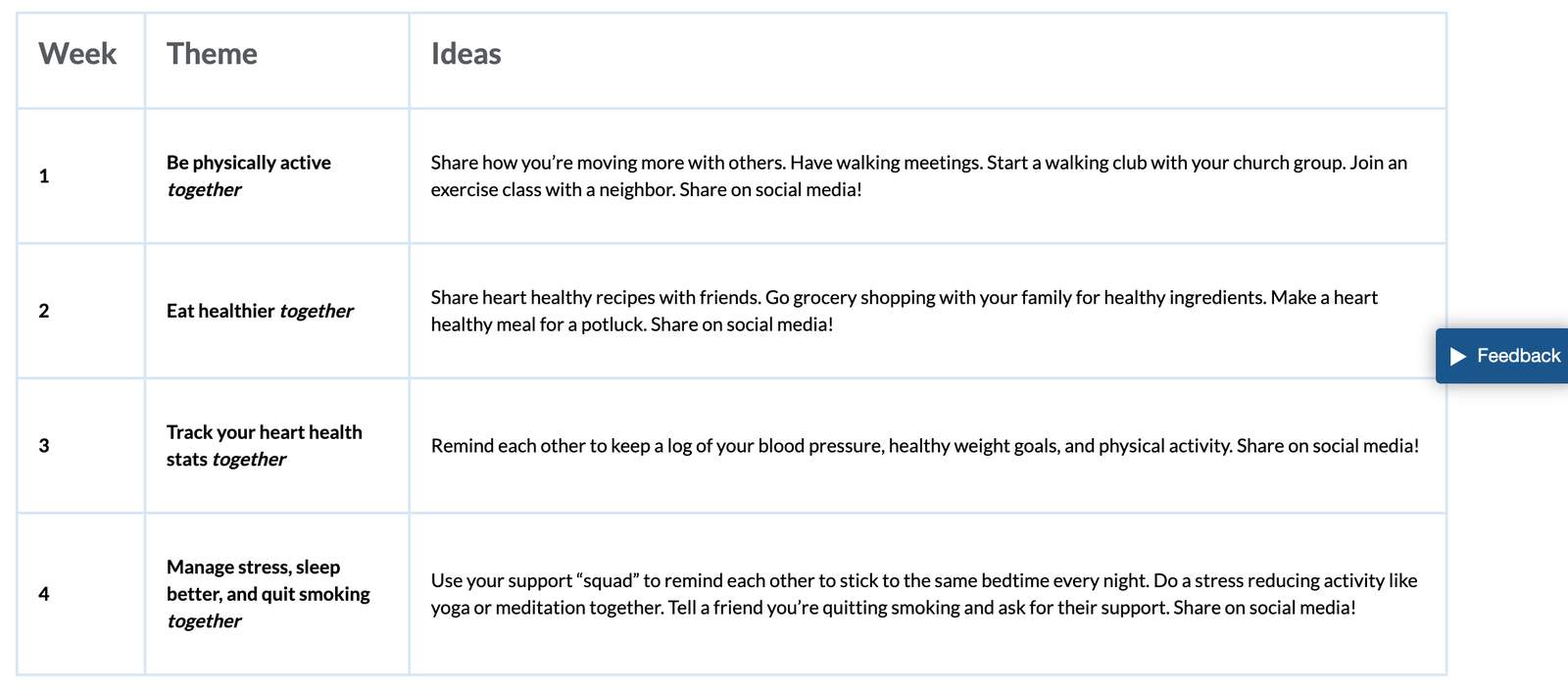Click italic "together" in the week 2 theme

317,311
